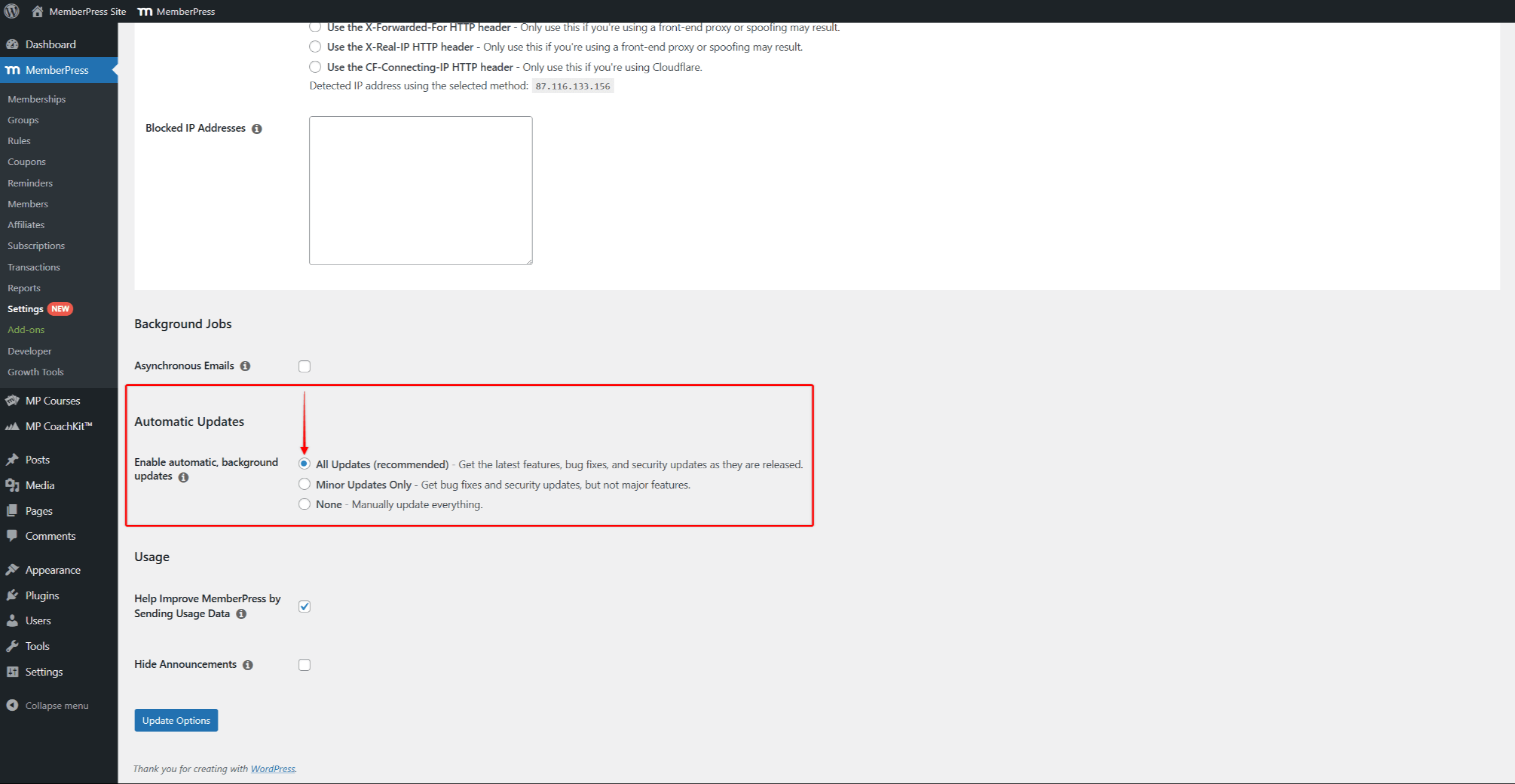Image resolution: width=1515 pixels, height=784 pixels.
Task: Uncheck Sending Usage Data checkbox
Action: (x=304, y=606)
